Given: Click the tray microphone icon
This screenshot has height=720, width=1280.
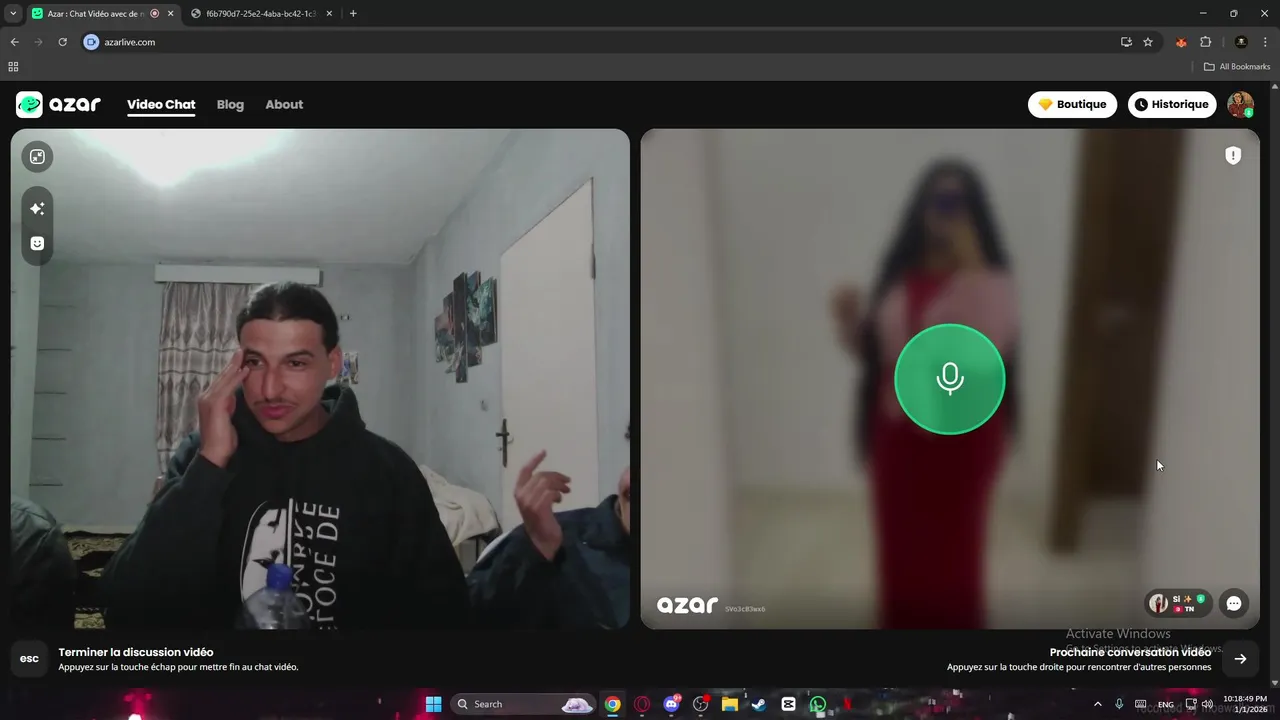Looking at the screenshot, I should 1119,704.
